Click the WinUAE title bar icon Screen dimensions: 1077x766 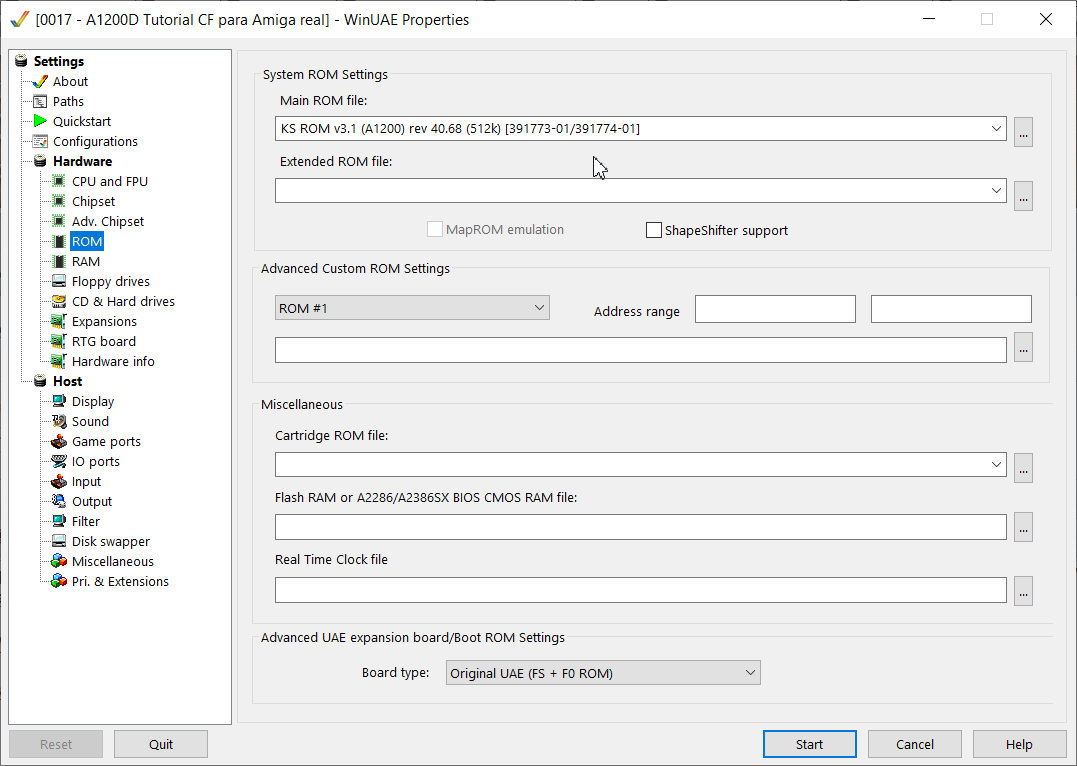[20, 19]
